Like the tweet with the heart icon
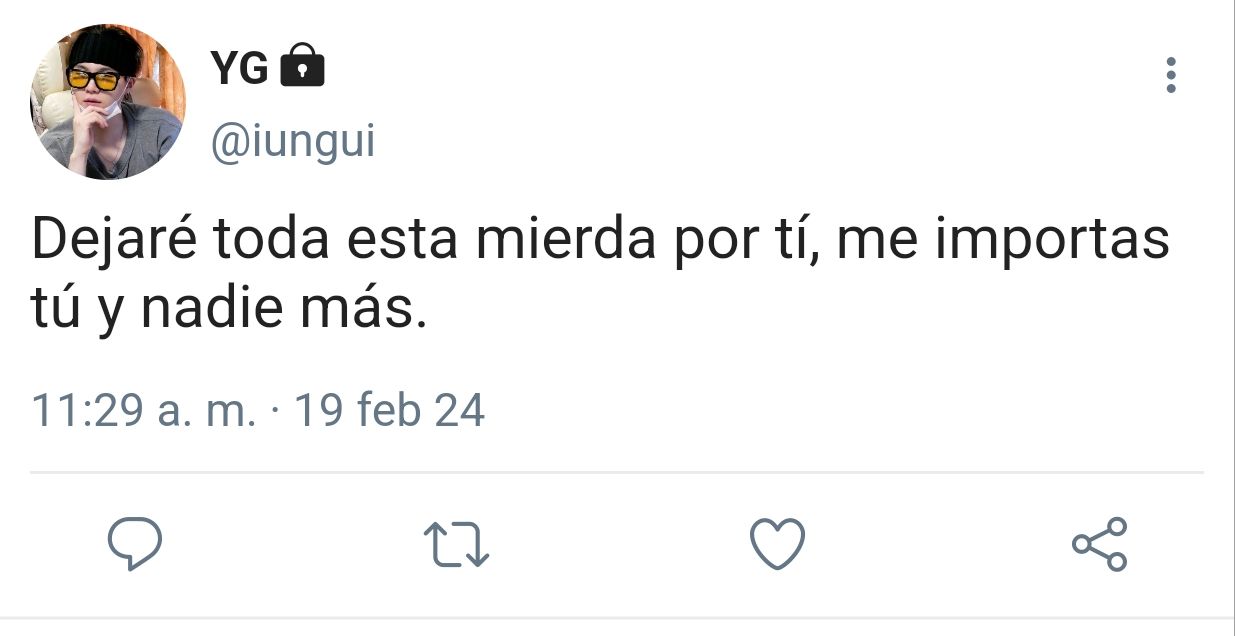 [777, 544]
